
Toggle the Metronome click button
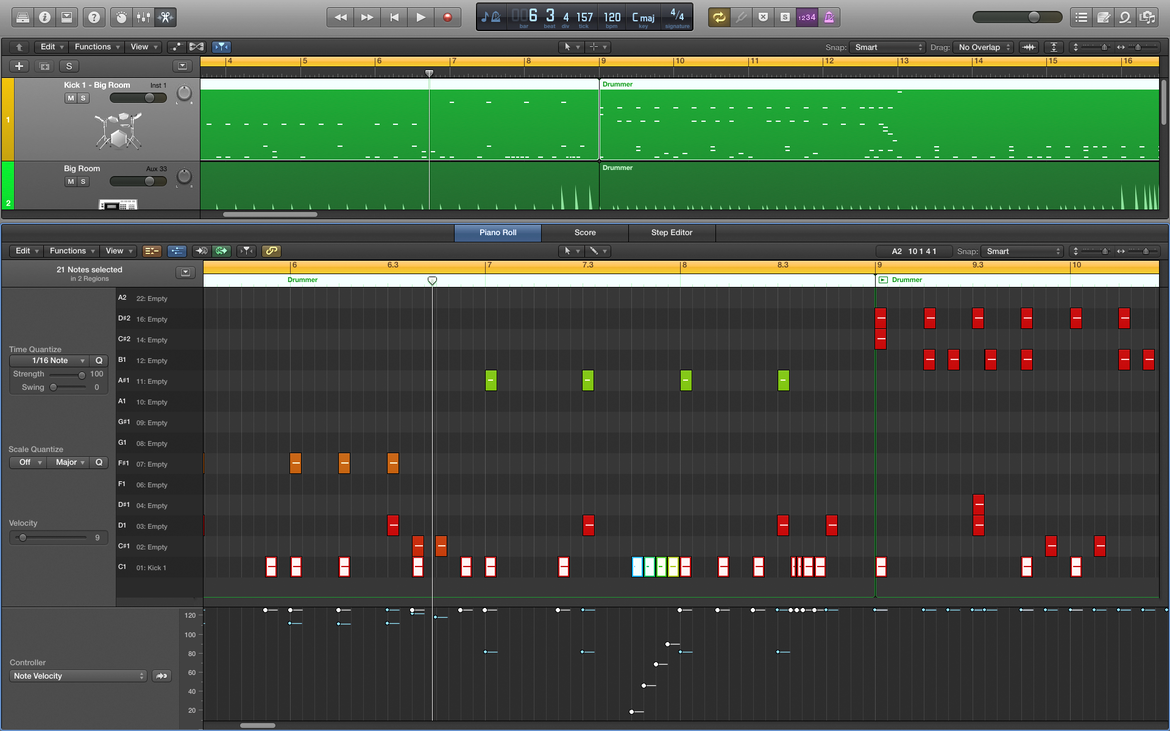(x=829, y=16)
